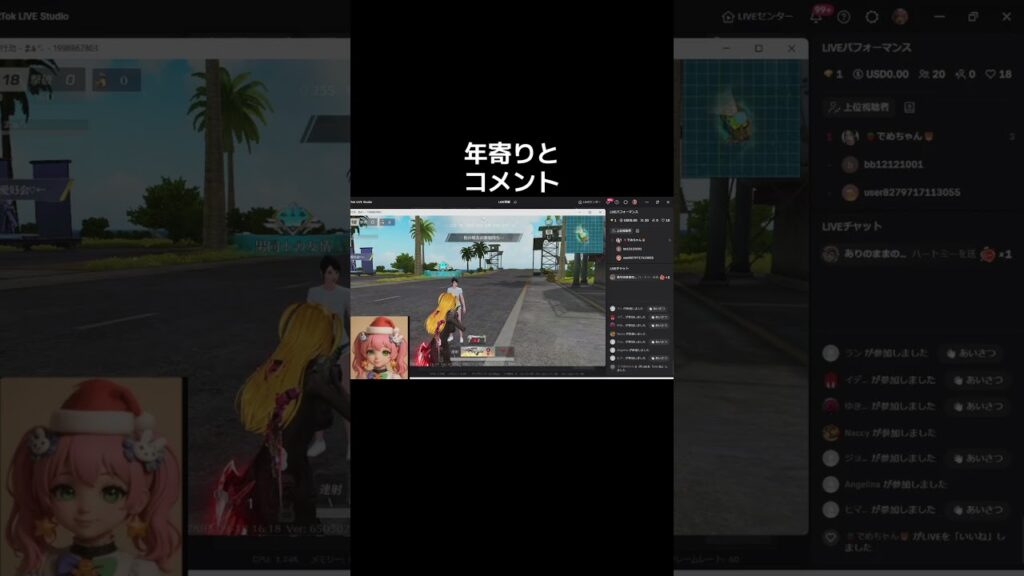
Task: Open the notifications bell with 99+ badge
Action: click(817, 17)
